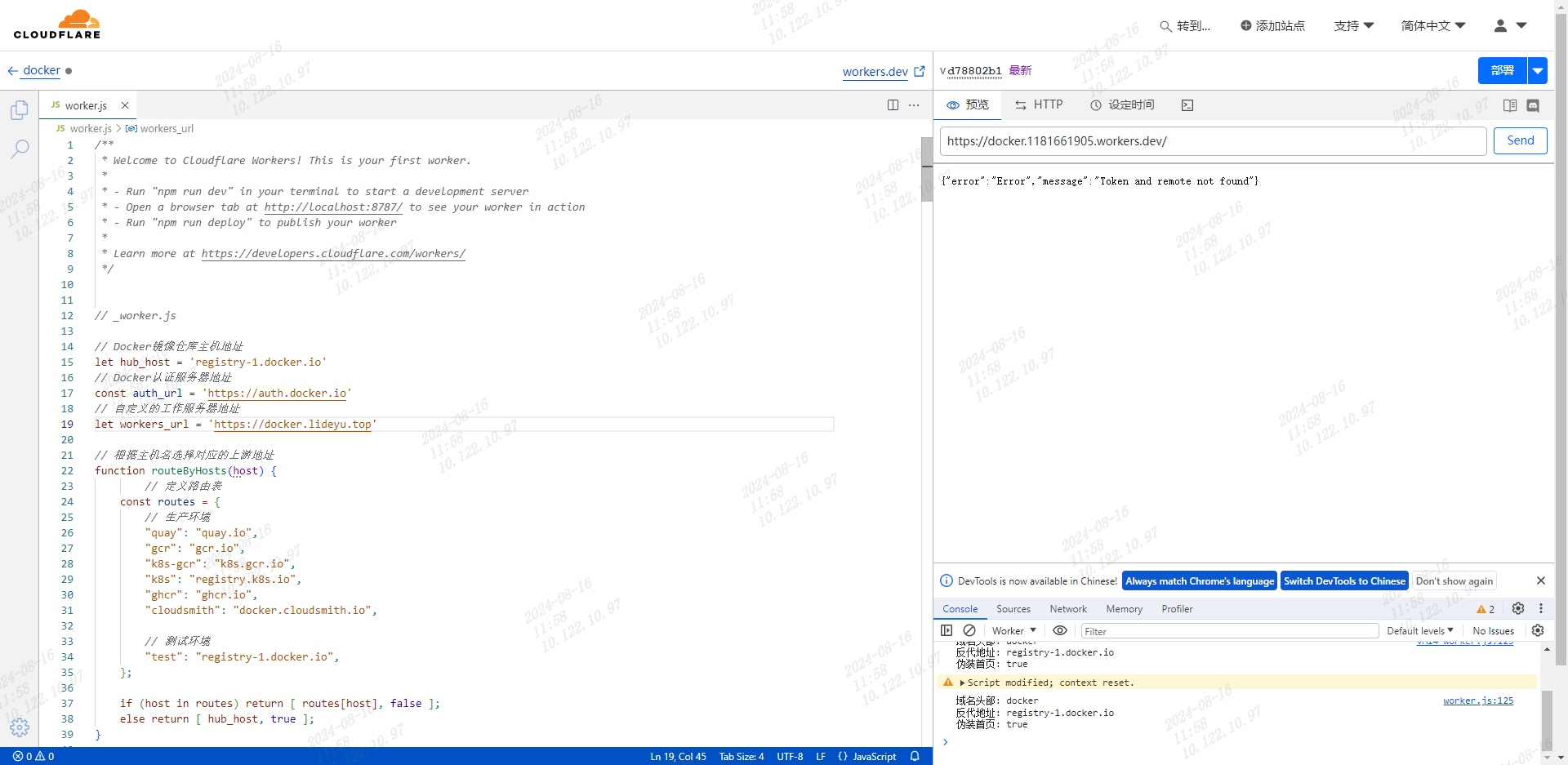Image resolution: width=1568 pixels, height=765 pixels.
Task: Split the editor layout icon
Action: tap(893, 105)
